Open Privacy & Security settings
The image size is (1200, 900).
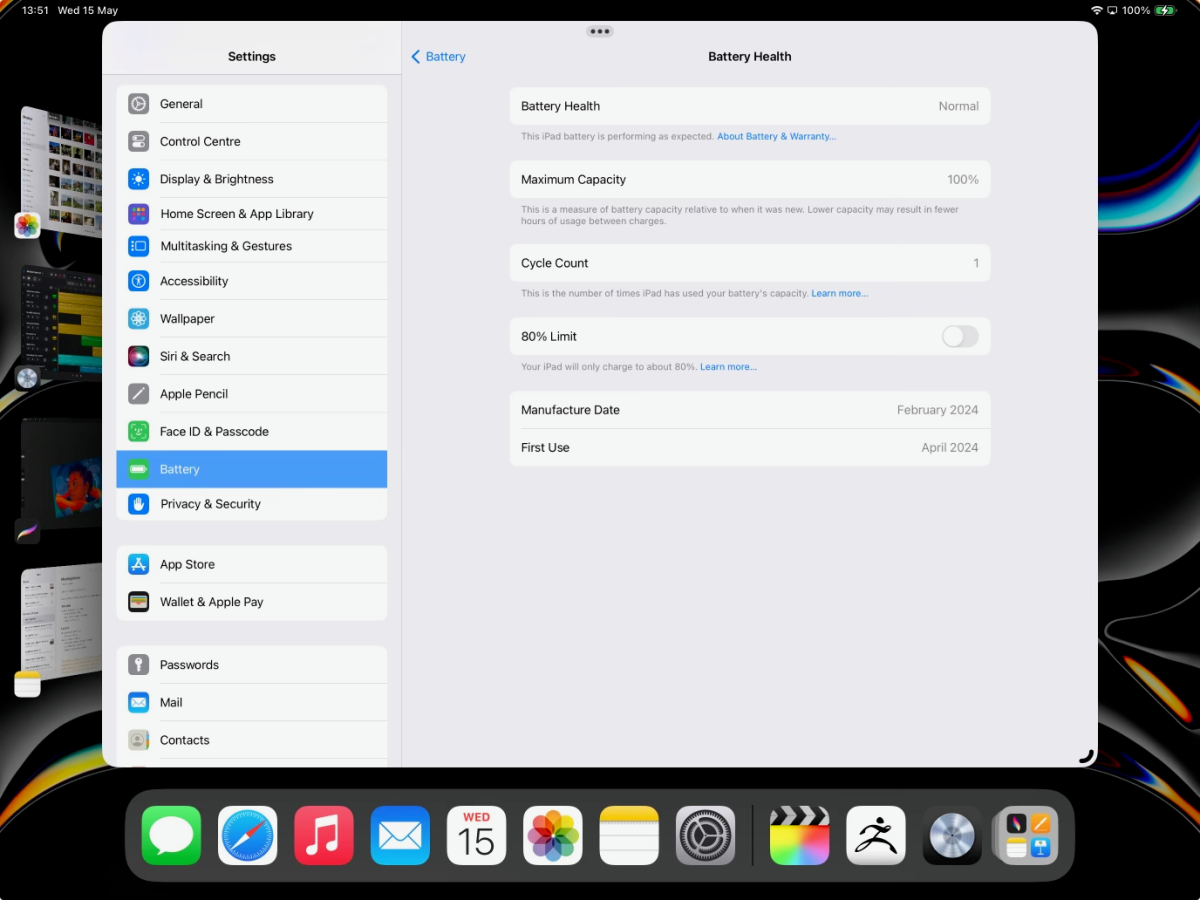pos(210,504)
